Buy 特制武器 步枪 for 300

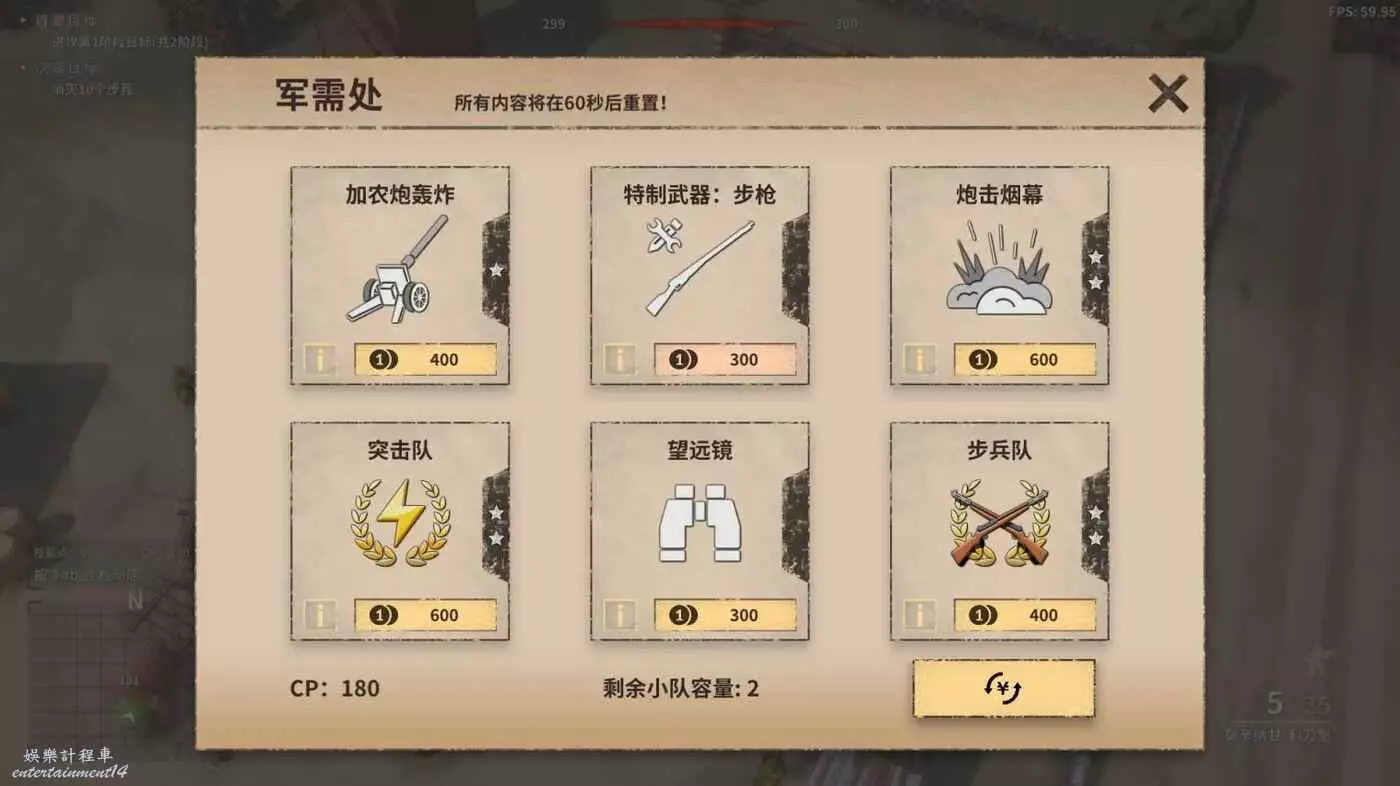tap(725, 360)
